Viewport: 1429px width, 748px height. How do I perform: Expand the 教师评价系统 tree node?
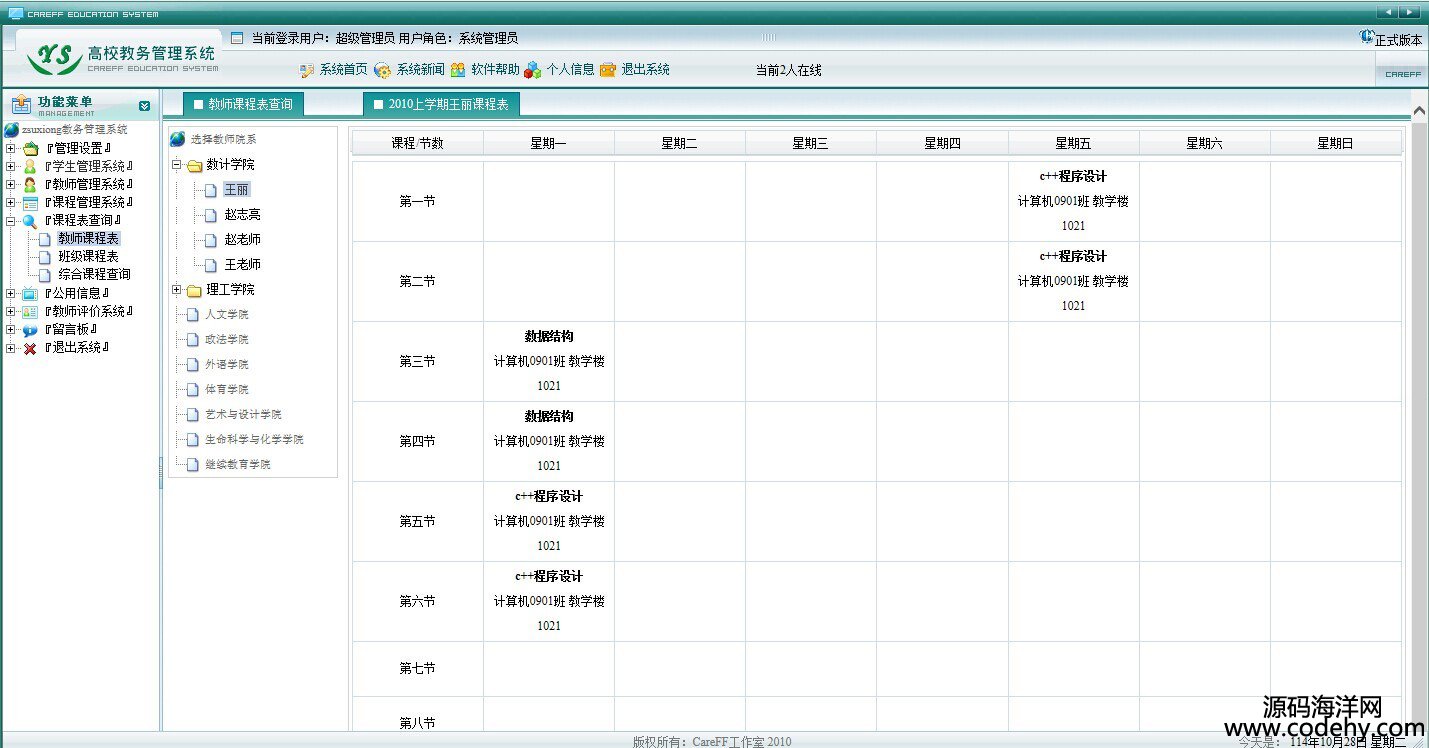click(10, 312)
